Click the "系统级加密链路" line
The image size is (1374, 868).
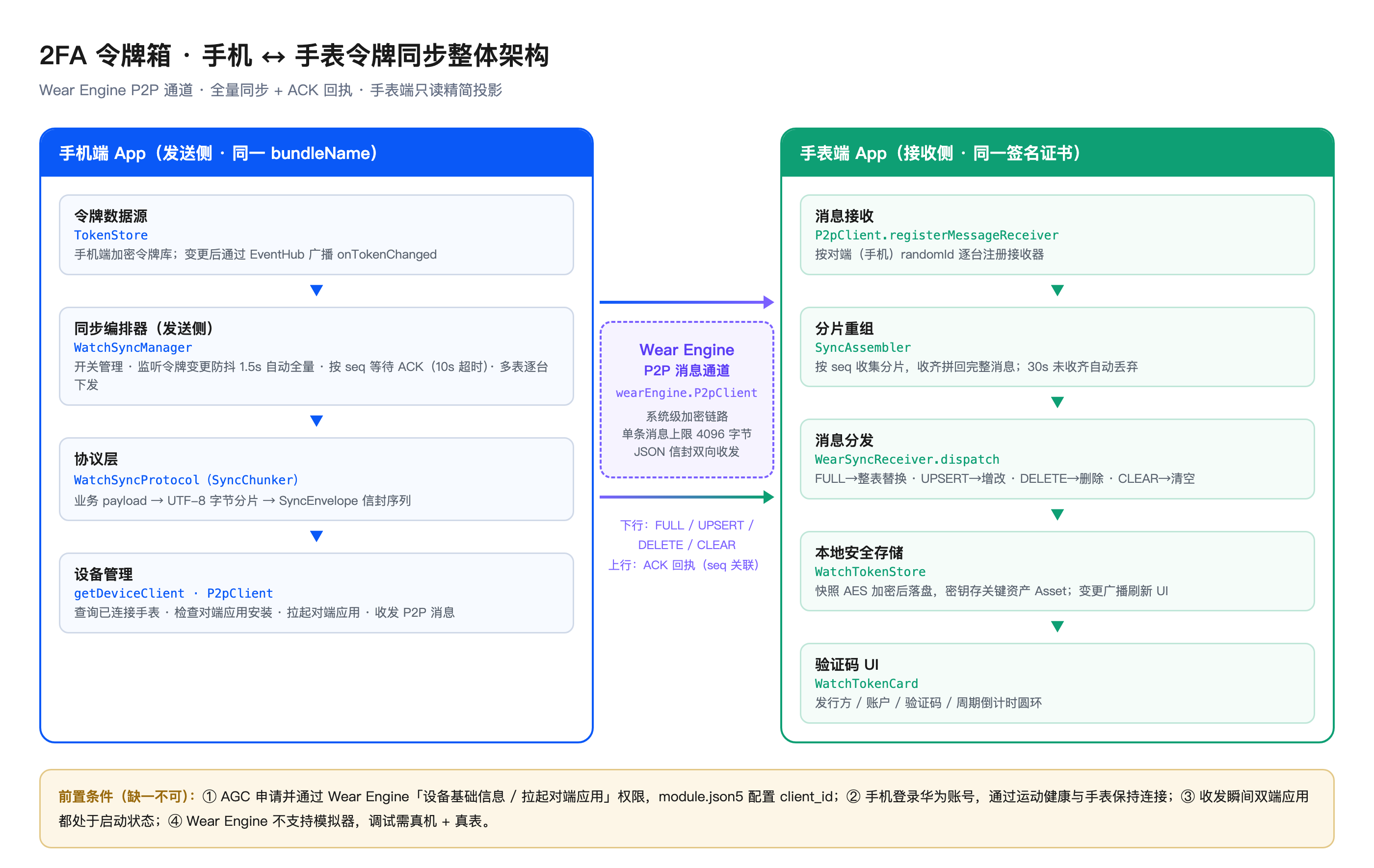coord(687,416)
